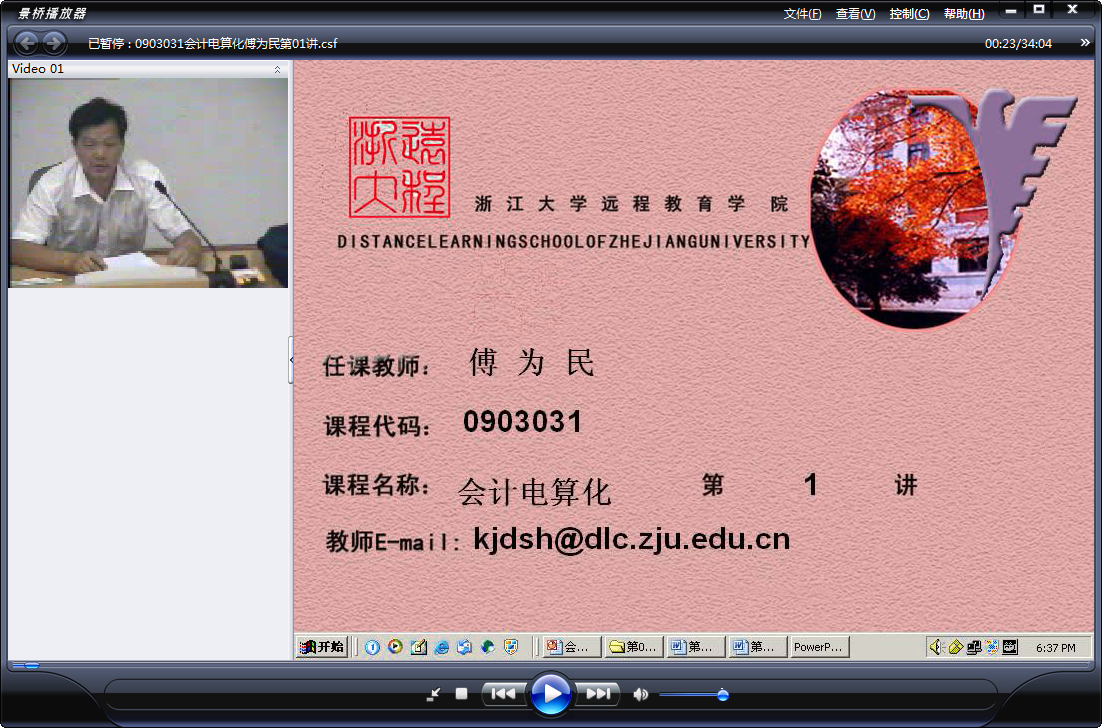Viewport: 1102px width, 728px height.
Task: Switch to compact mode icon
Action: (434, 694)
